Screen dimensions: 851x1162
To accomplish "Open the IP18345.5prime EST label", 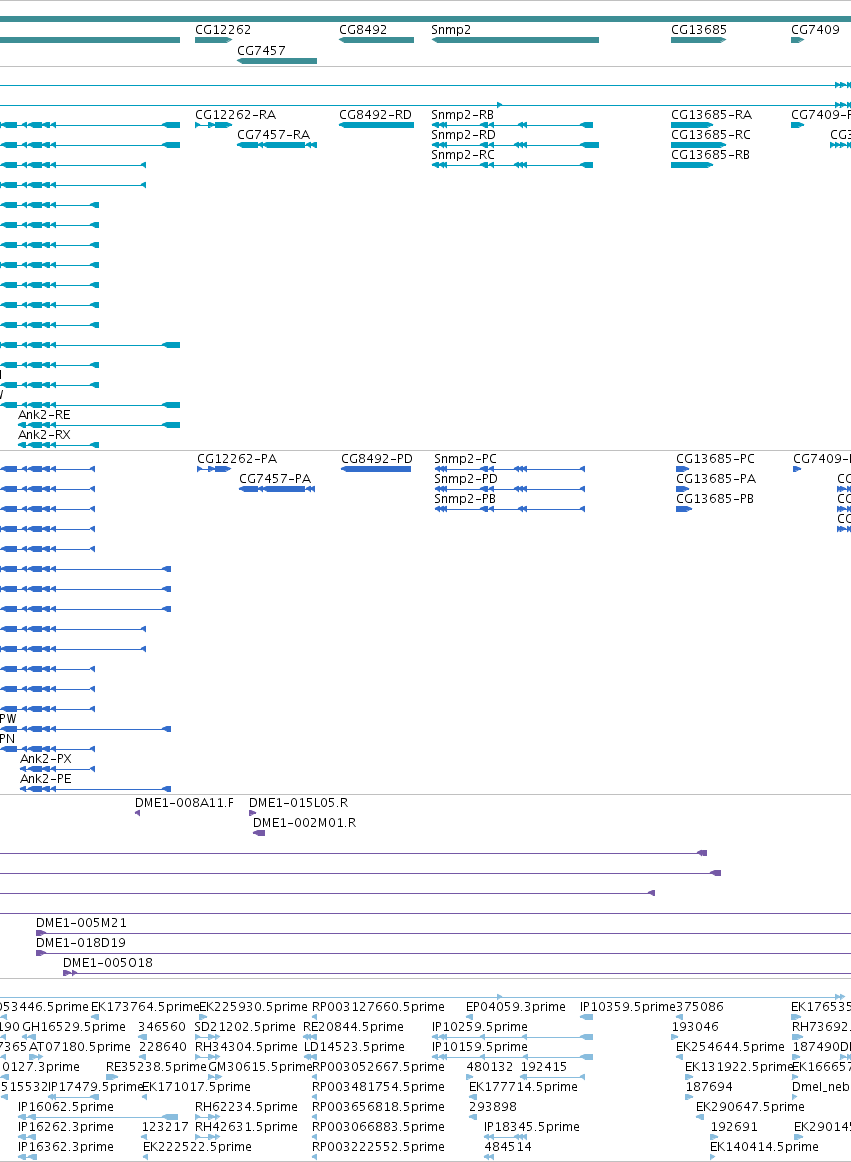I will pyautogui.click(x=532, y=1127).
